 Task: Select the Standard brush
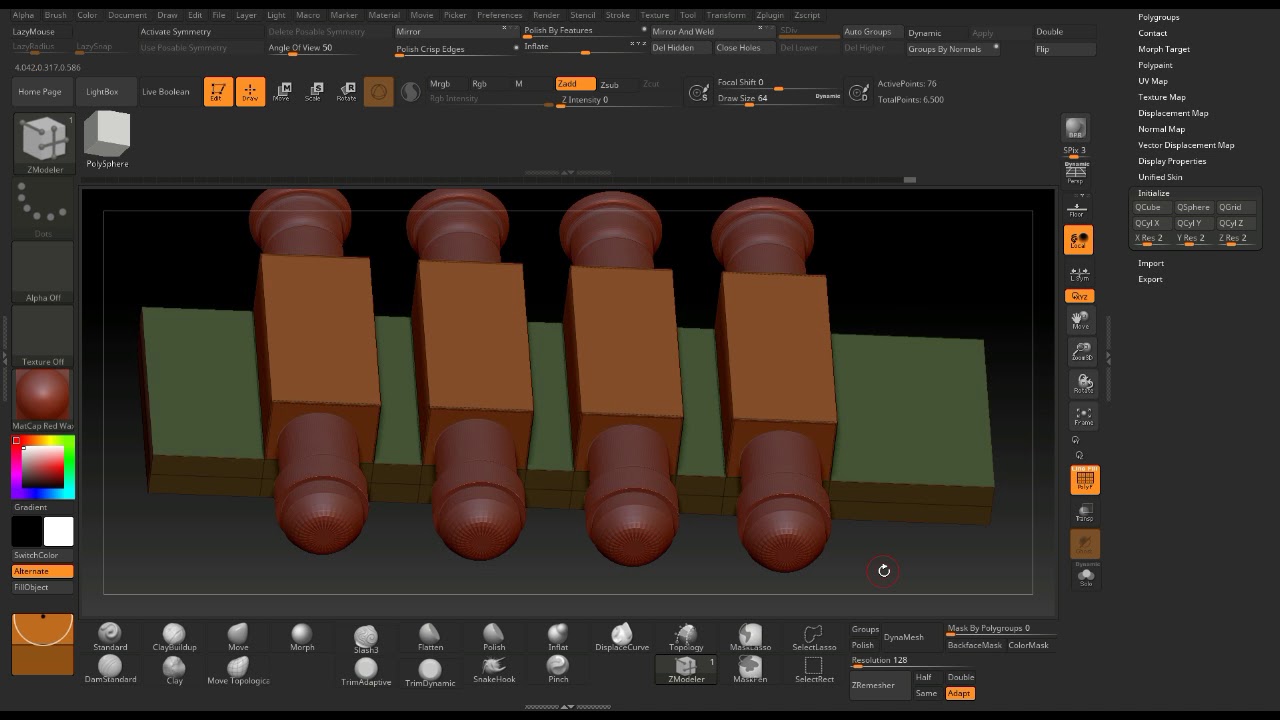(x=110, y=637)
